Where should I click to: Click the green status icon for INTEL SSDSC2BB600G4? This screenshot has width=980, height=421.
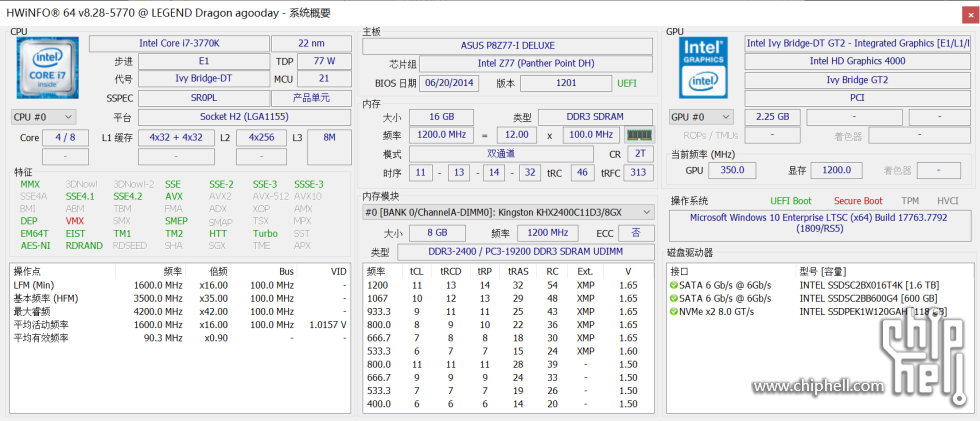673,298
